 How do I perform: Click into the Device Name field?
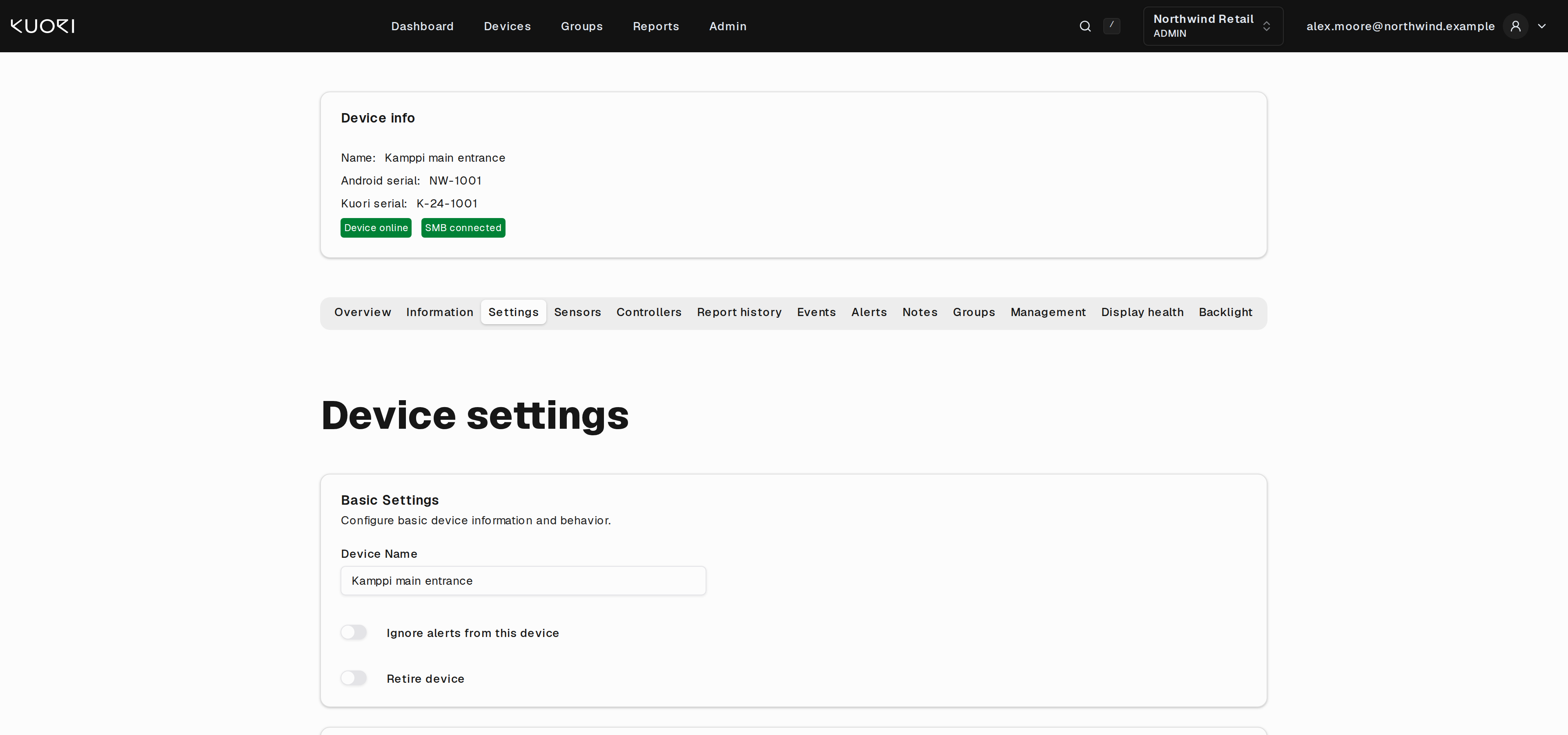point(523,581)
